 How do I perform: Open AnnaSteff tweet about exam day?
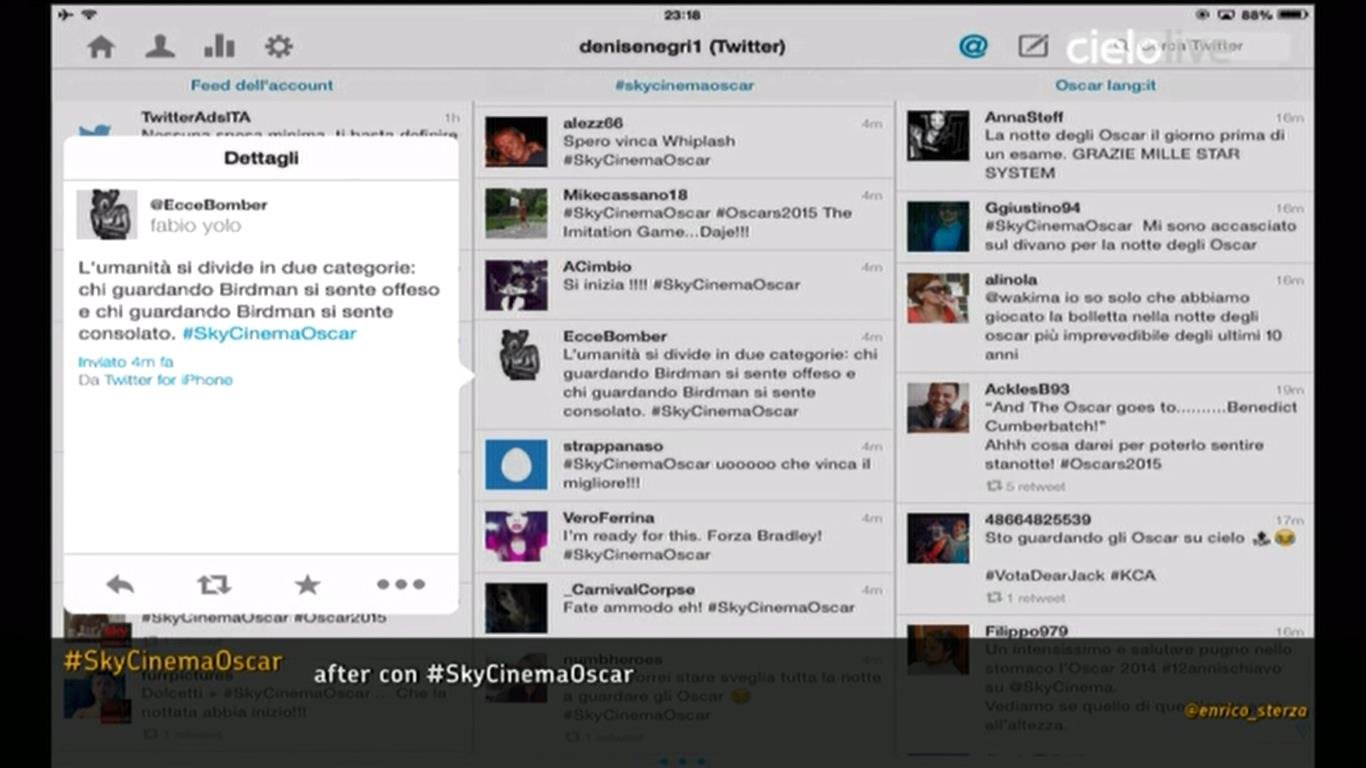[x=1105, y=146]
